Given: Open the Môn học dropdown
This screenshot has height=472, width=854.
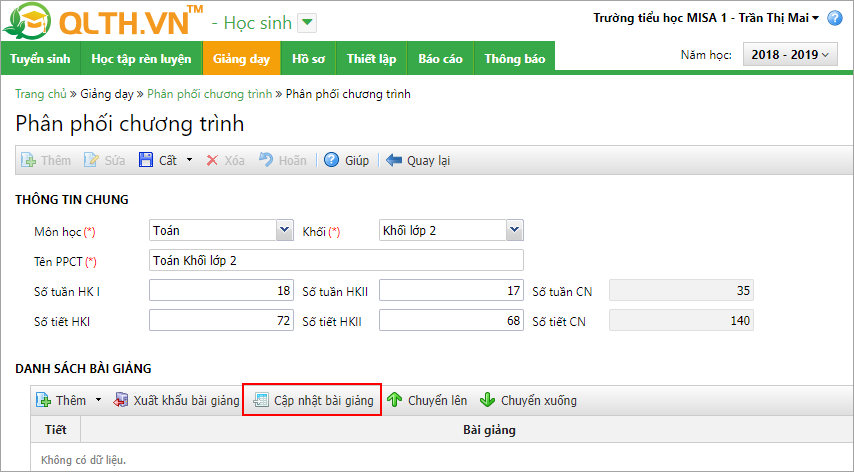Looking at the screenshot, I should click(x=283, y=231).
